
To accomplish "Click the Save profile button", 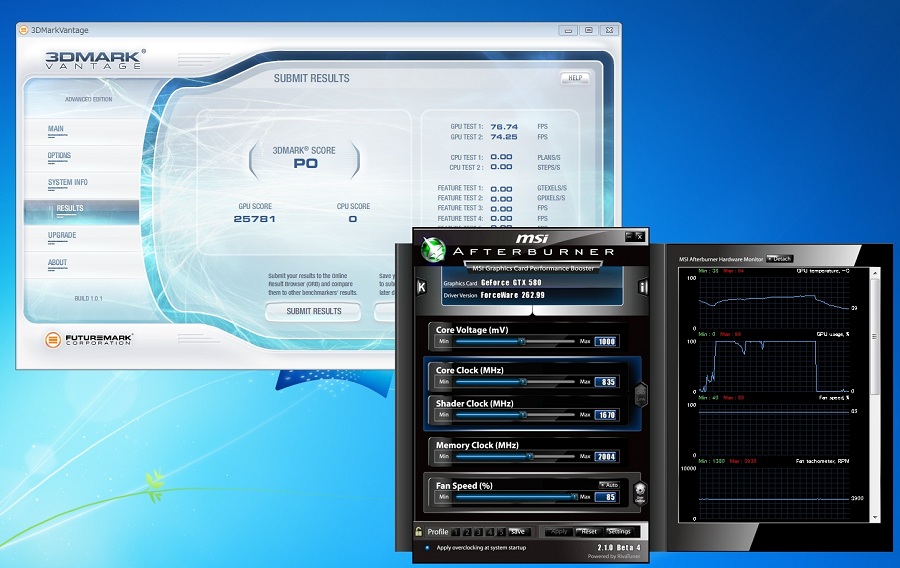I will click(x=519, y=532).
